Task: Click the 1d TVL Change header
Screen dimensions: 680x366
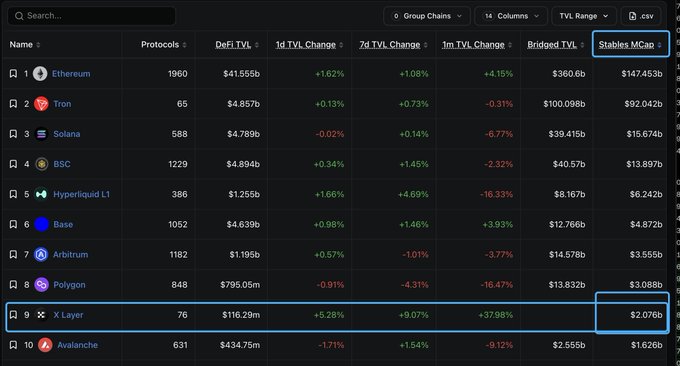Action: pos(306,45)
